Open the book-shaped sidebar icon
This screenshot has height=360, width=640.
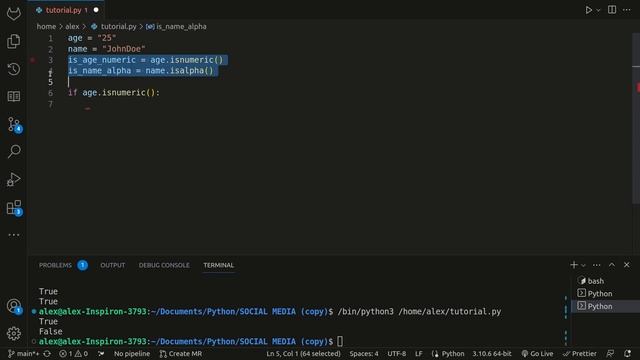pos(13,96)
